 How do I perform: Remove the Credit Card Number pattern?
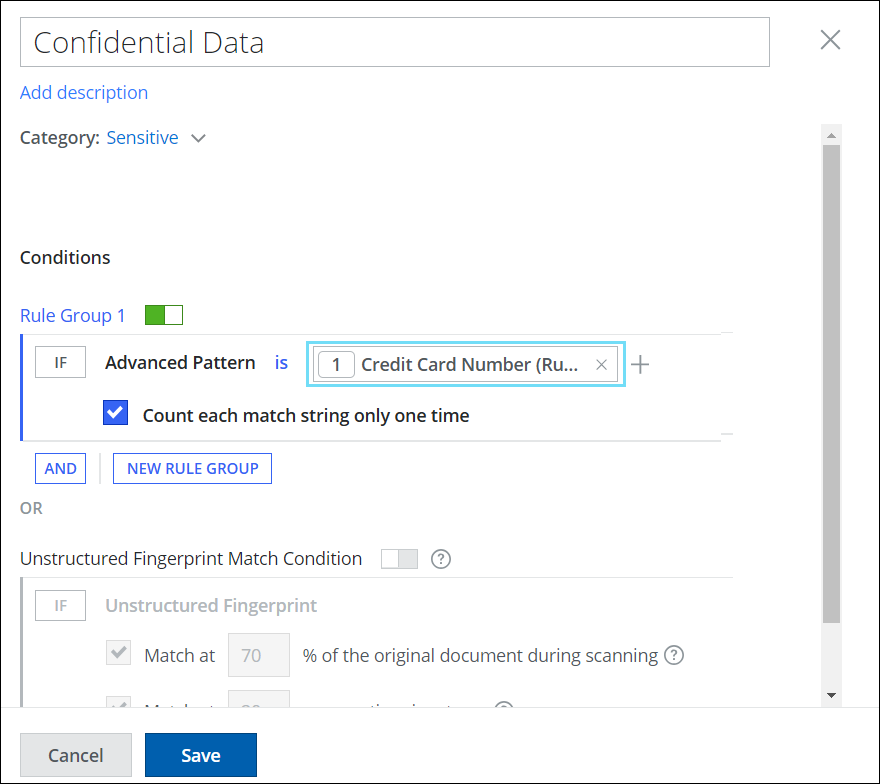(x=601, y=365)
